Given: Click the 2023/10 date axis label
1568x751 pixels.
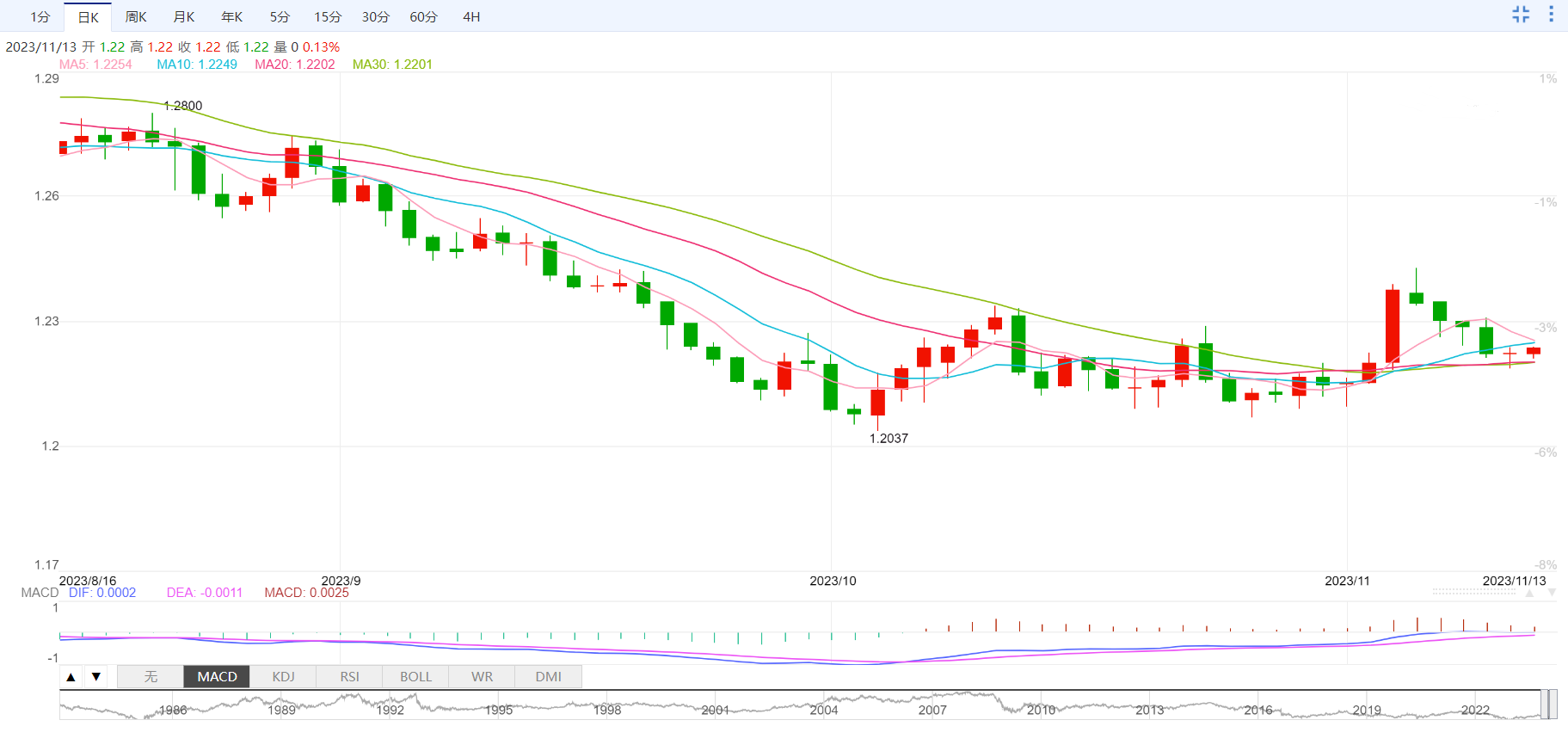Looking at the screenshot, I should pos(833,582).
